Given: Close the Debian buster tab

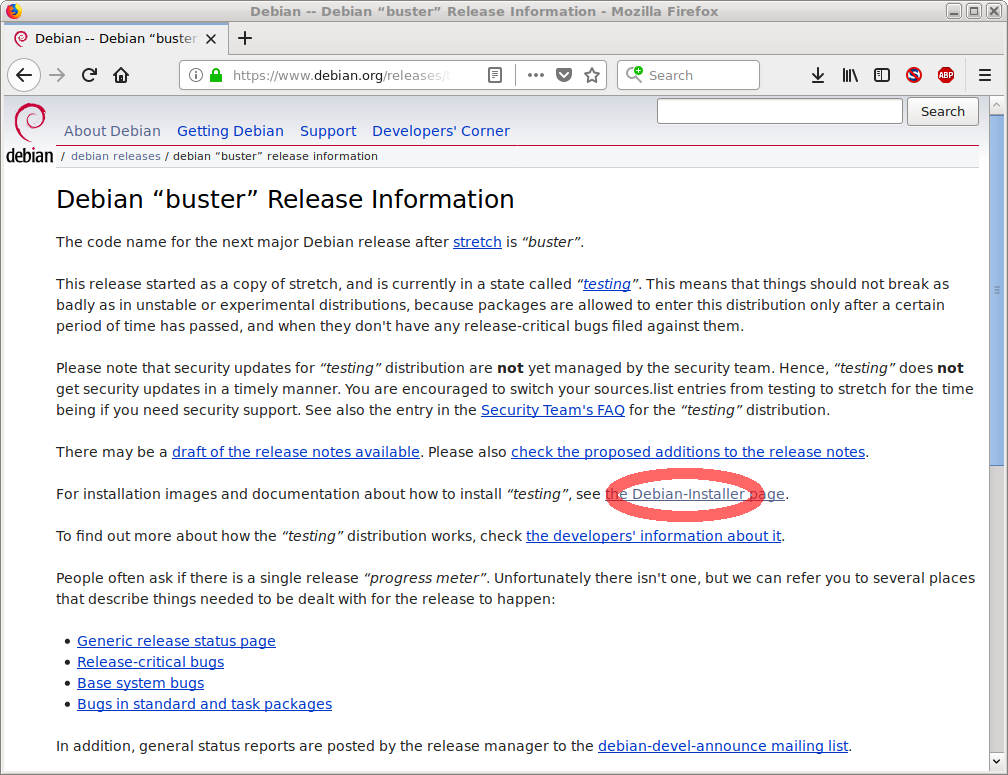Looking at the screenshot, I should 211,39.
